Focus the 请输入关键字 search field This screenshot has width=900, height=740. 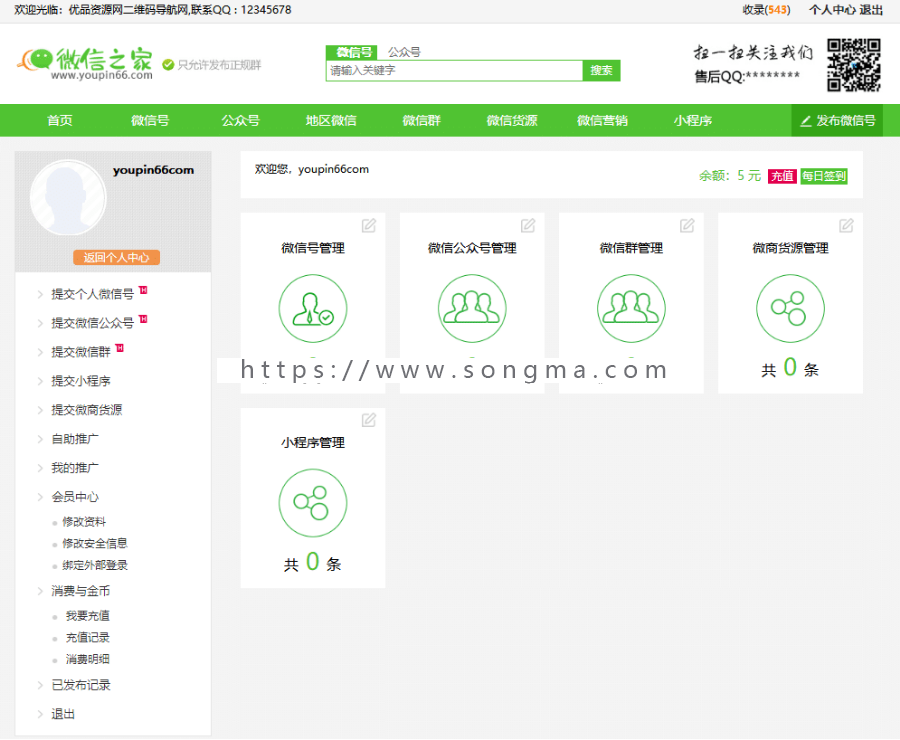[x=454, y=71]
